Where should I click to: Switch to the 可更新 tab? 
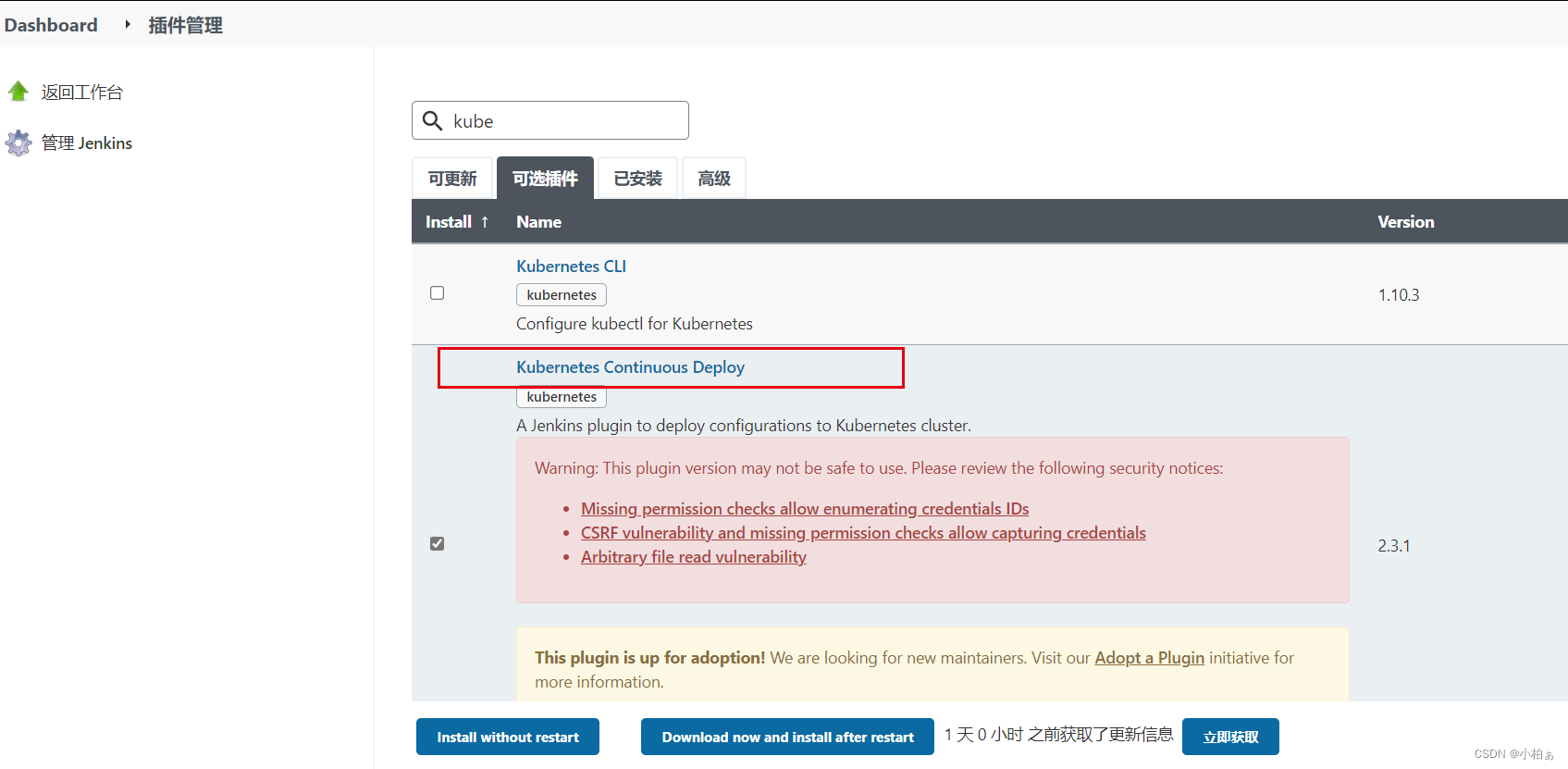[x=452, y=179]
